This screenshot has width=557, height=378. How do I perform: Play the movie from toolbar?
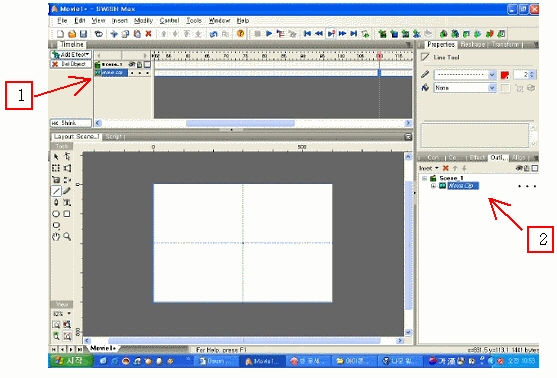[269, 34]
